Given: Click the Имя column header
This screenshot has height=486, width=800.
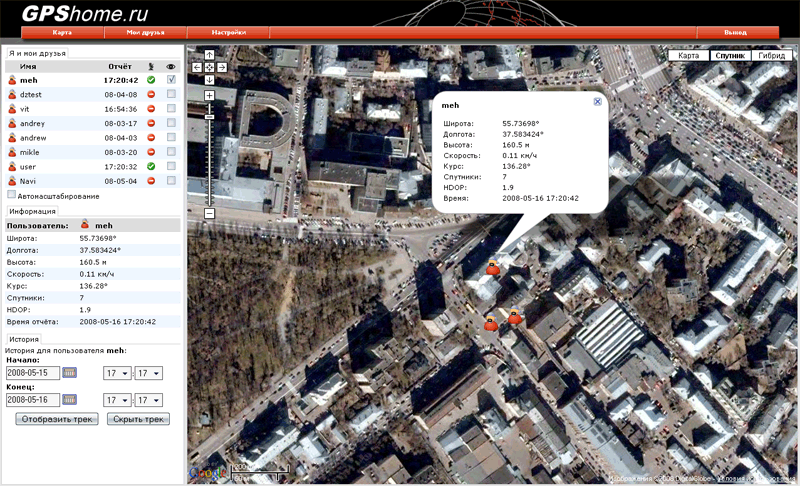Looking at the screenshot, I should pyautogui.click(x=28, y=66).
